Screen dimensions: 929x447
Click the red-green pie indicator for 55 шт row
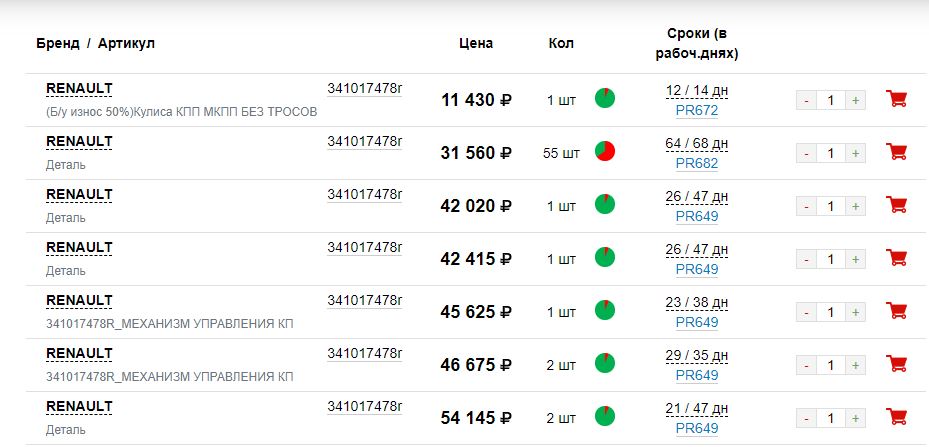[605, 152]
